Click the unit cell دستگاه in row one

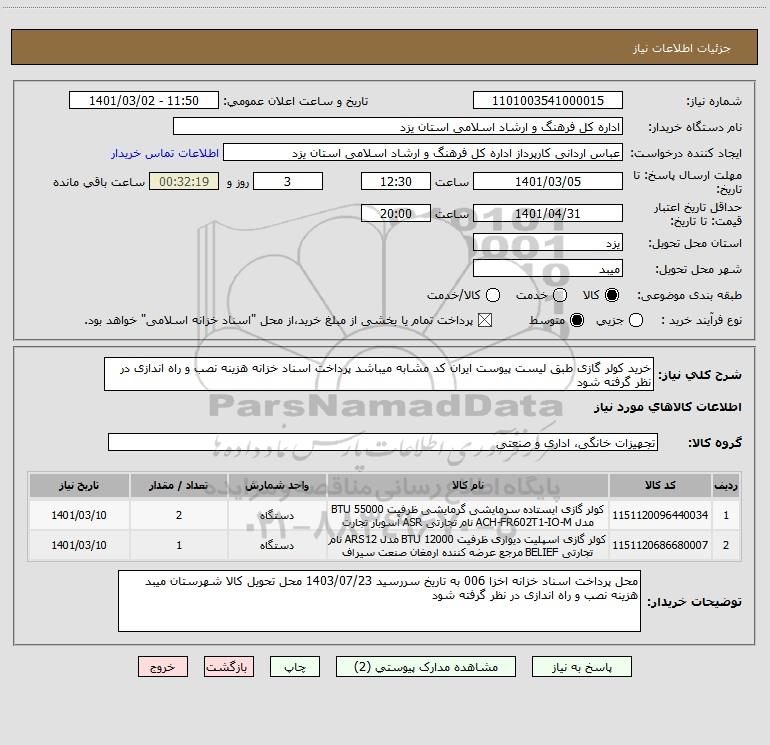coord(277,515)
